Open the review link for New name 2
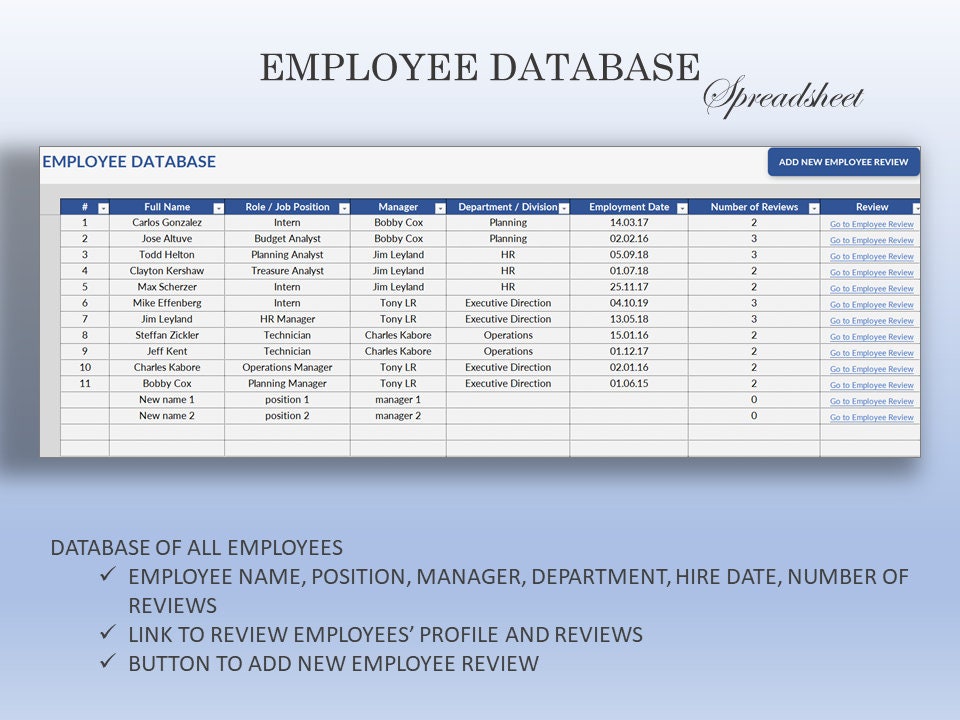 871,417
